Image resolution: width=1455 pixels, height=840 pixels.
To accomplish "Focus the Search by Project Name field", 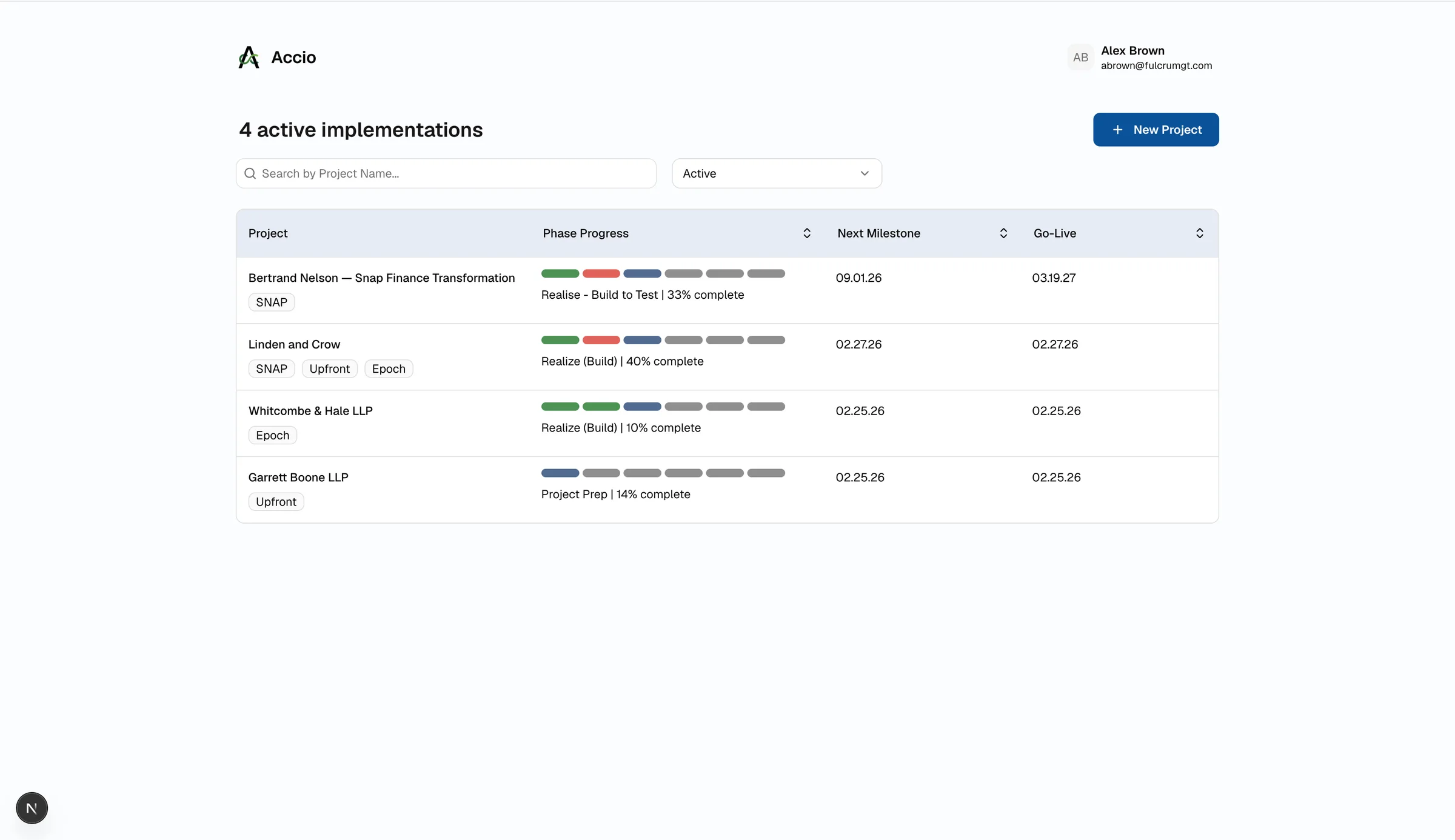I will tap(446, 174).
